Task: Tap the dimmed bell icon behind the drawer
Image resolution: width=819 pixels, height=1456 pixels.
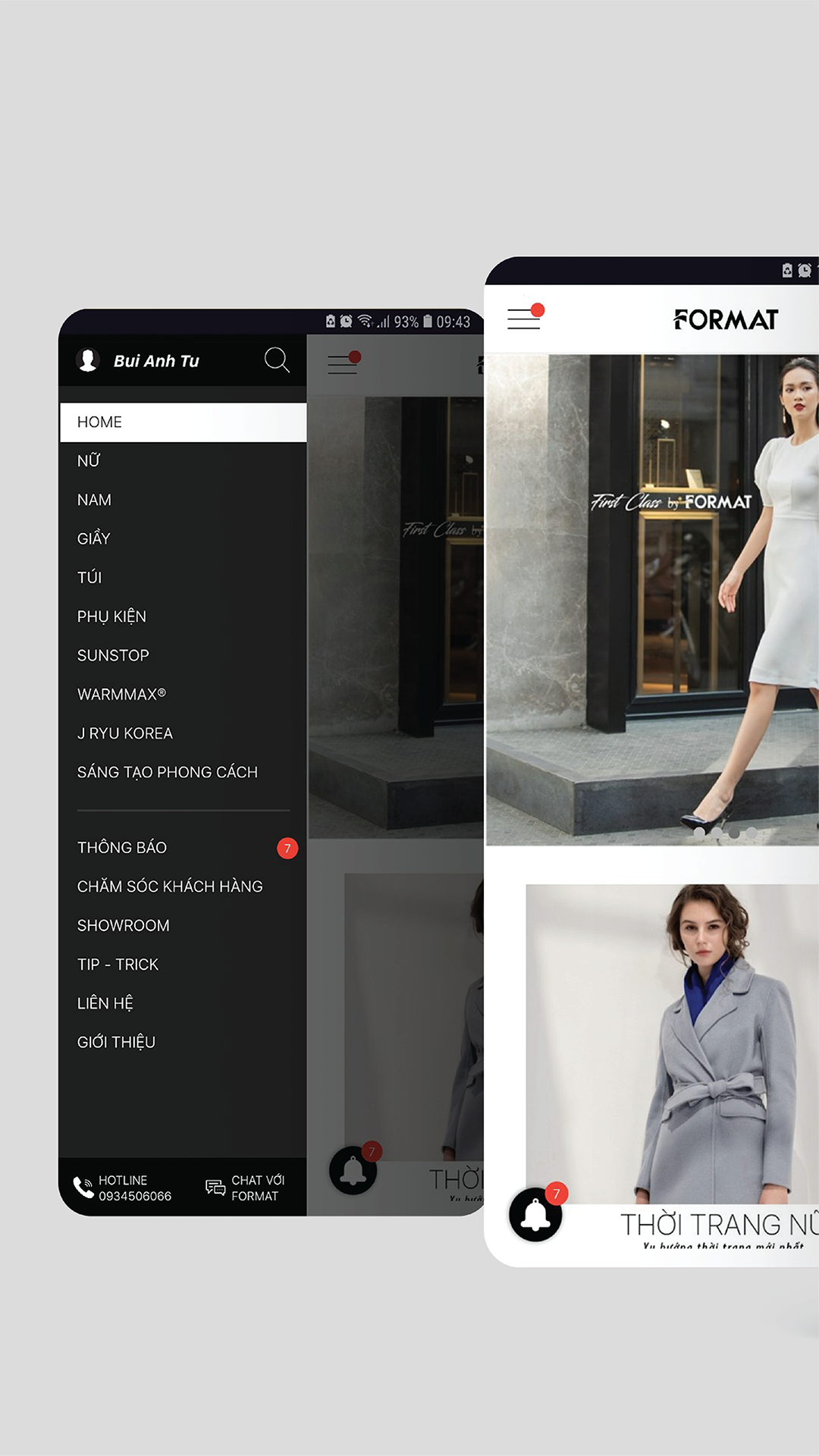Action: tap(353, 1171)
